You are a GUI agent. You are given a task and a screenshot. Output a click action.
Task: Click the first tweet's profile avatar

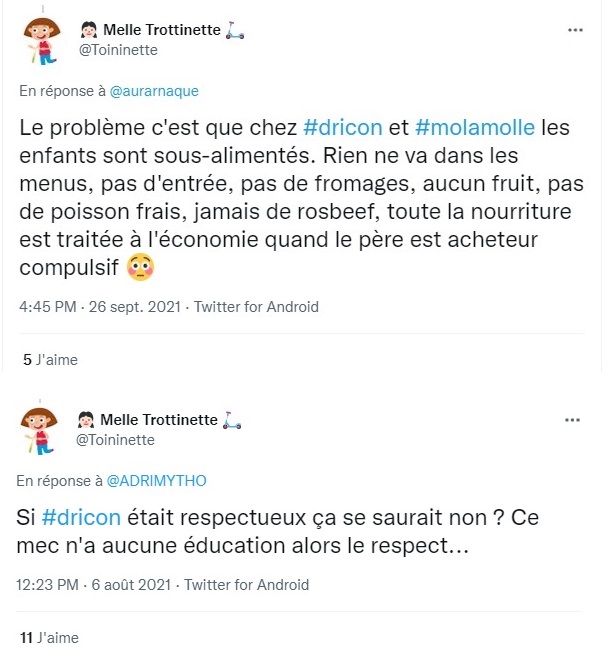point(39,42)
